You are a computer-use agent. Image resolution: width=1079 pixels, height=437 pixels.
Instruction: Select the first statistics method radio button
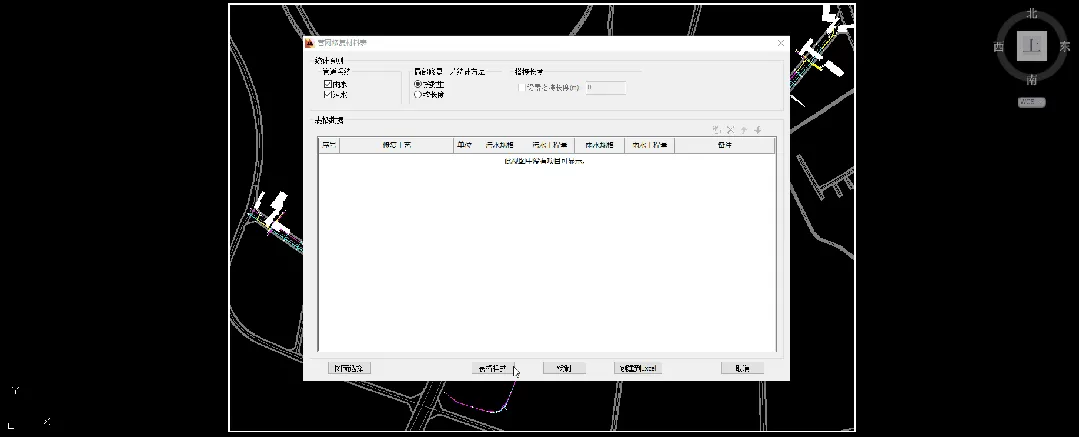[x=418, y=85]
